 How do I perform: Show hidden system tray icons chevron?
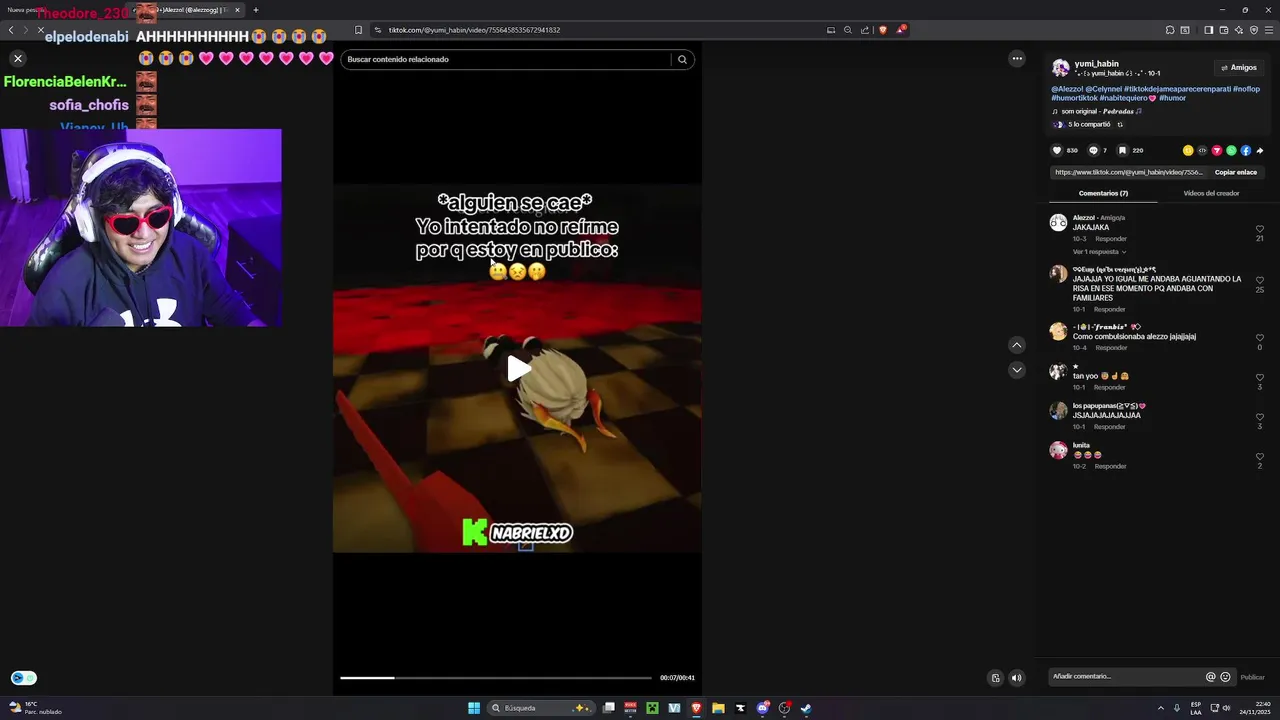click(x=1161, y=708)
